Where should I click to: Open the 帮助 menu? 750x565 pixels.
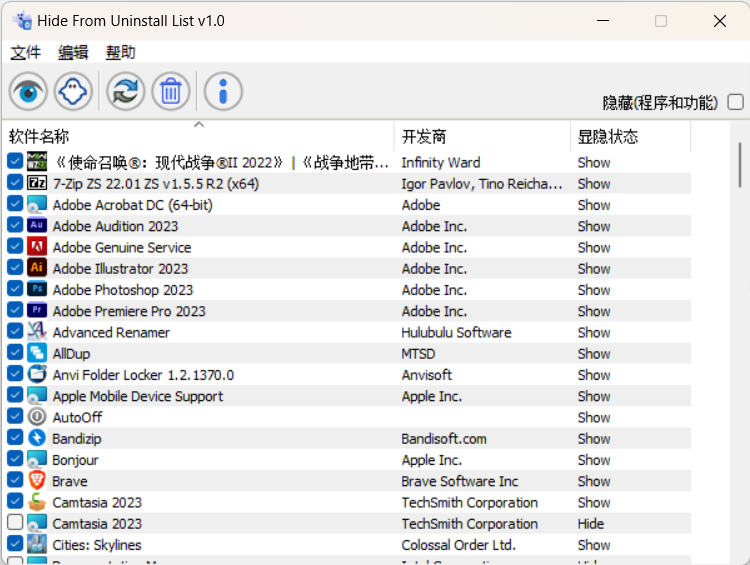tap(121, 52)
